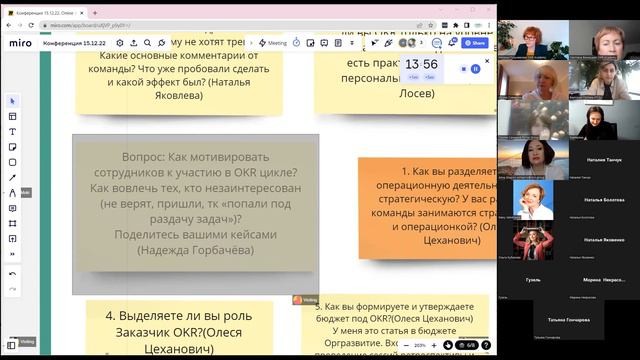Screen dimensions: 640x360
Task: Expand more collaboration apps chevron
Action: point(352,43)
